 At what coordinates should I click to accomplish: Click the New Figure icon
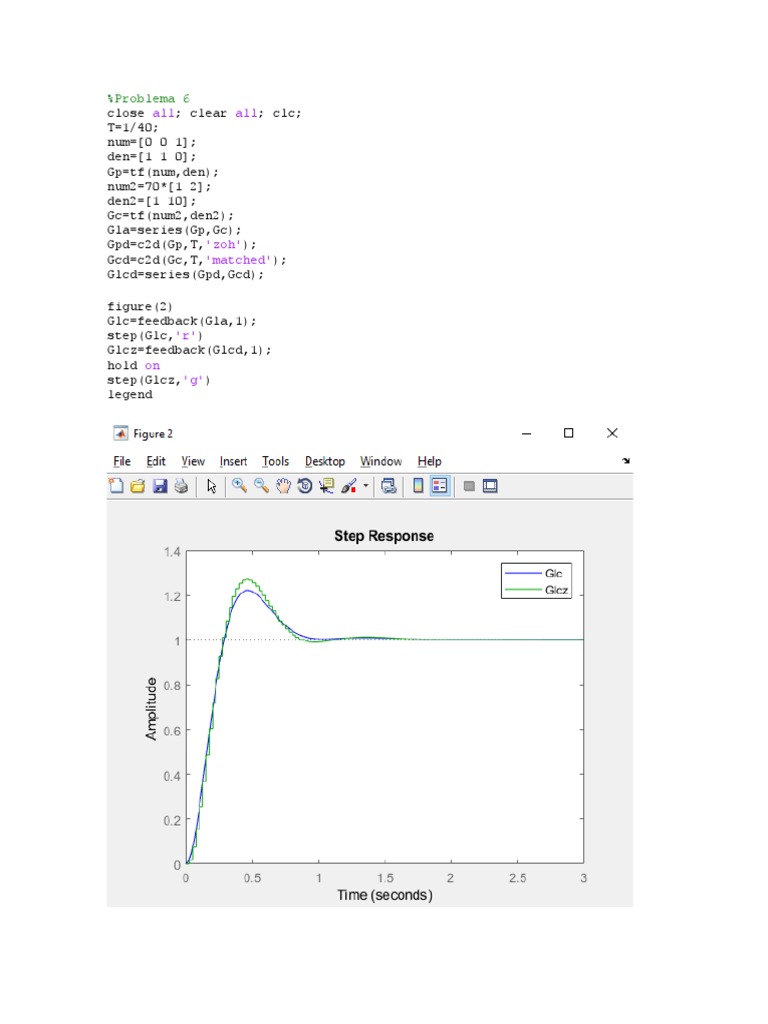(x=116, y=486)
